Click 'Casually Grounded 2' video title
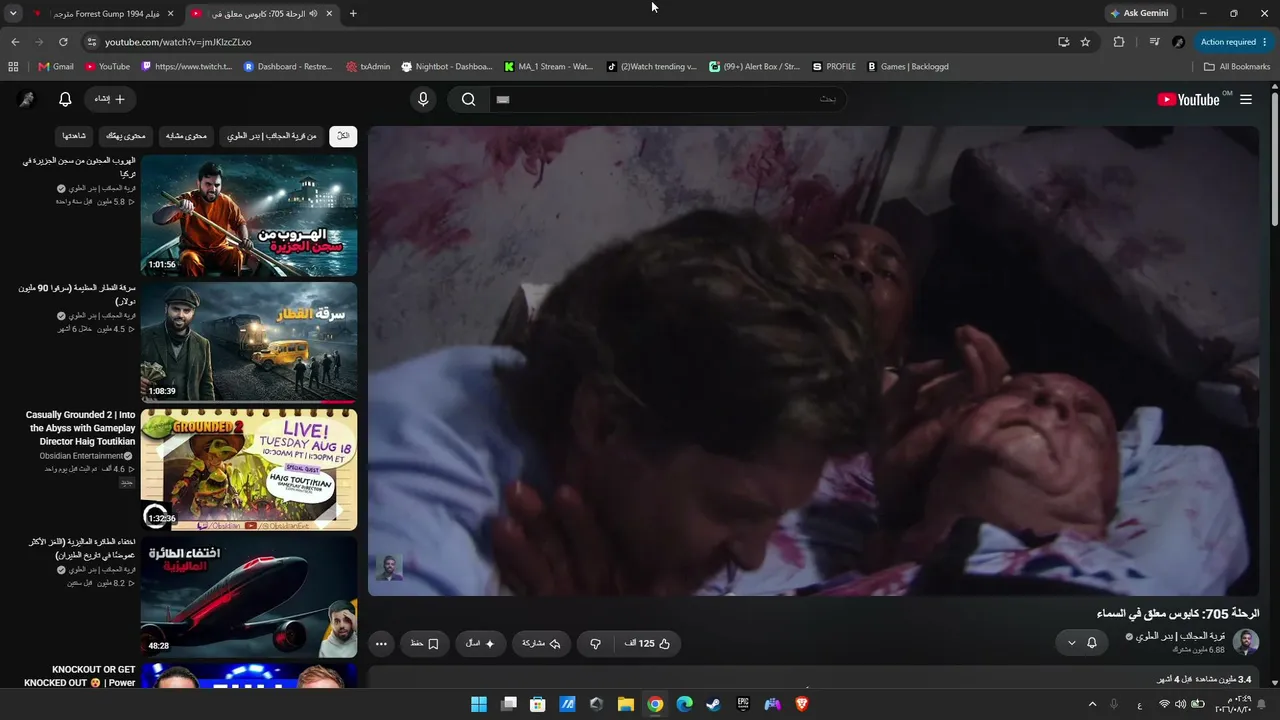 (81, 428)
